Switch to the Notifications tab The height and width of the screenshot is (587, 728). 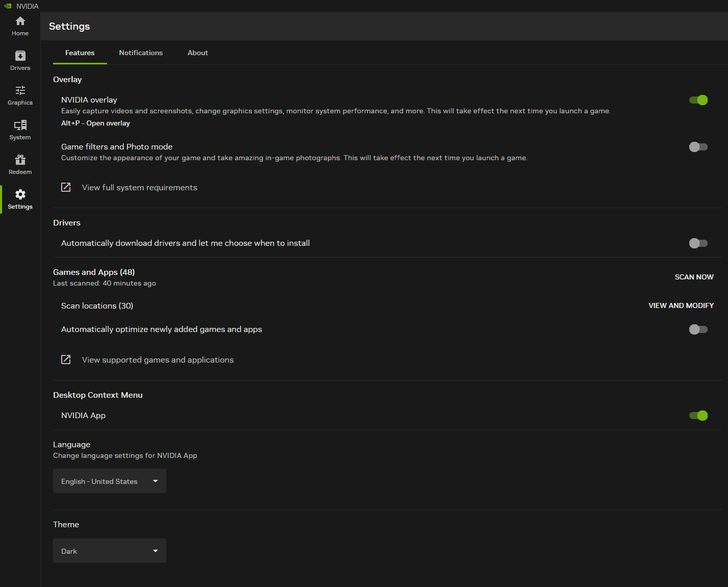tap(141, 53)
